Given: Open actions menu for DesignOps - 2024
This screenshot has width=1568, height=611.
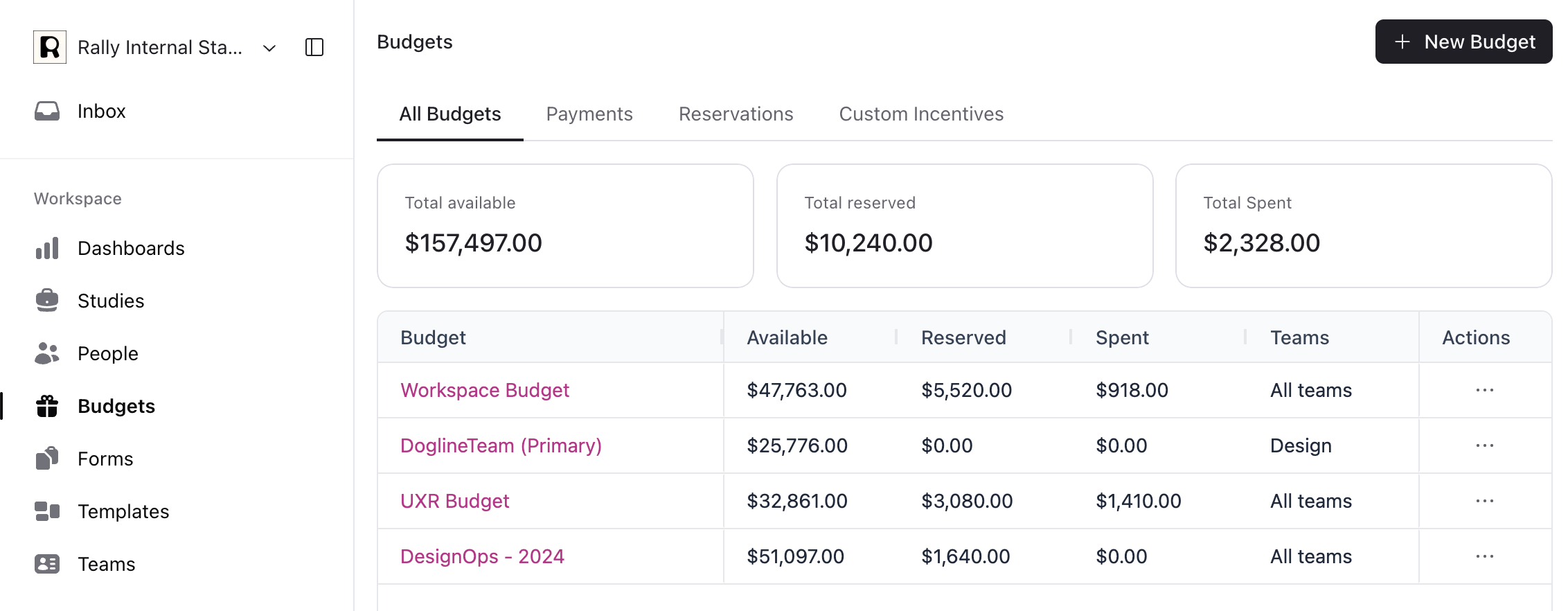Looking at the screenshot, I should tap(1484, 556).
